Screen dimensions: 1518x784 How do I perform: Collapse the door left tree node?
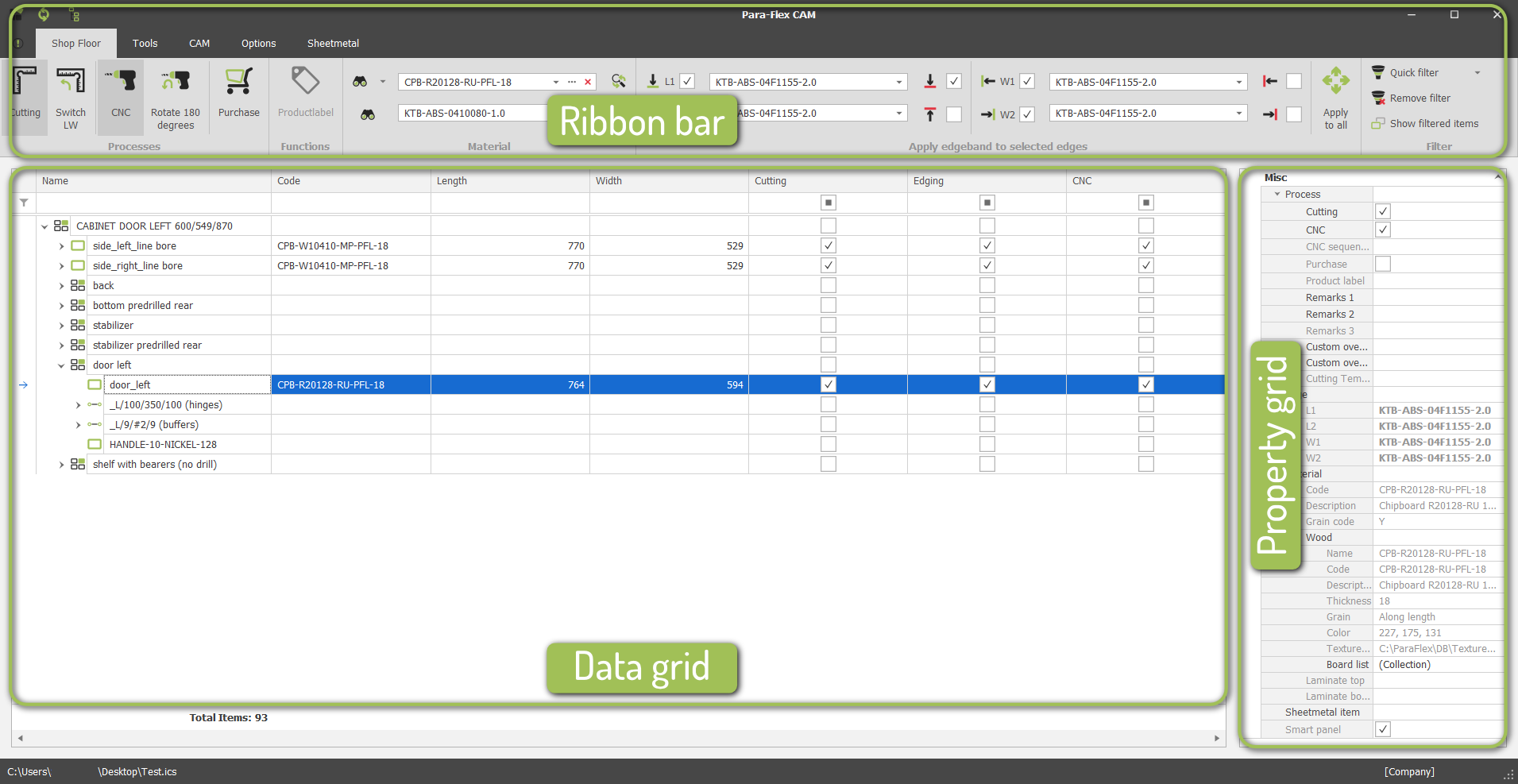coord(61,365)
